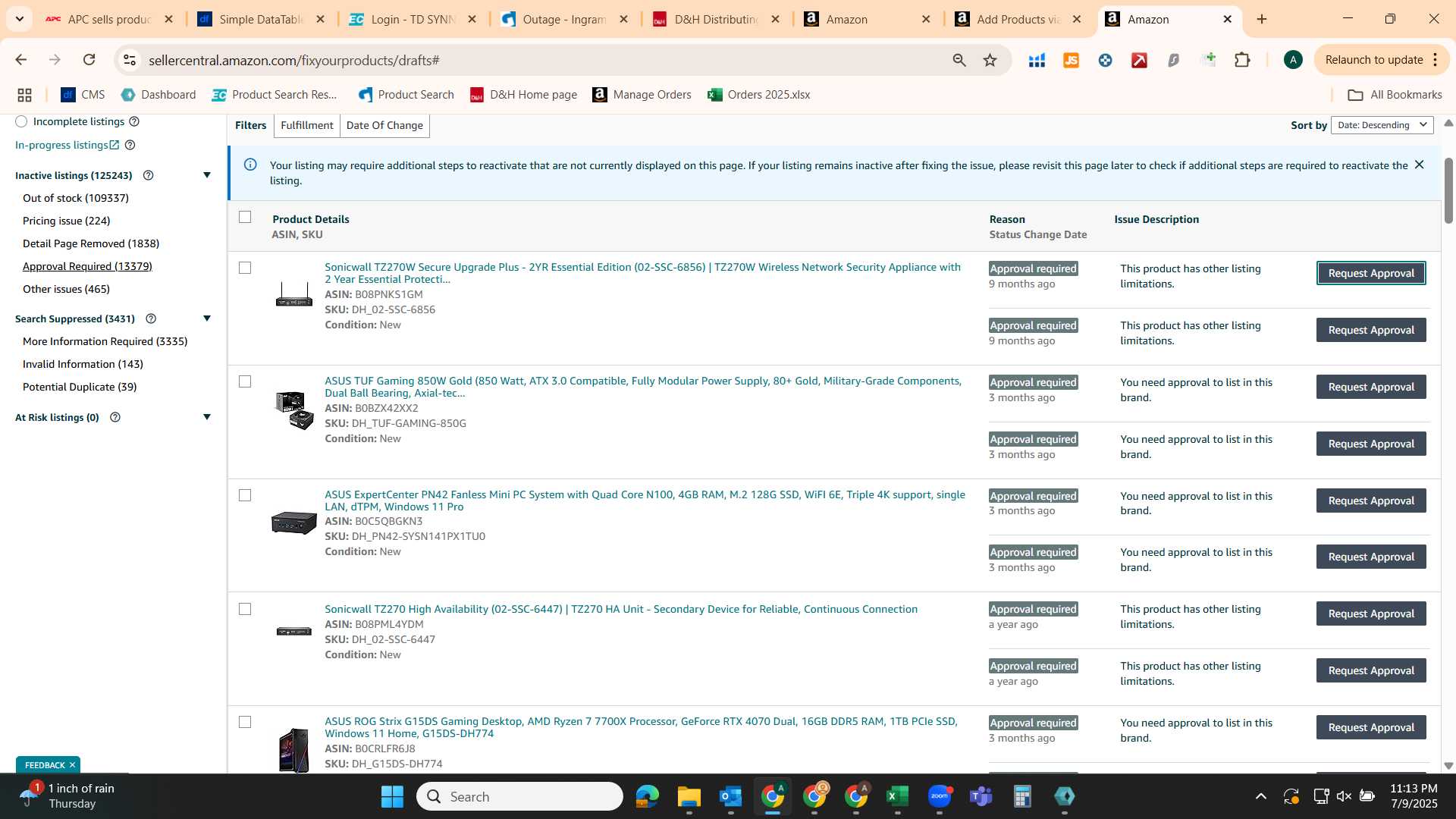This screenshot has width=1456, height=819.
Task: Open the browser zoom magnifier icon
Action: point(959,60)
